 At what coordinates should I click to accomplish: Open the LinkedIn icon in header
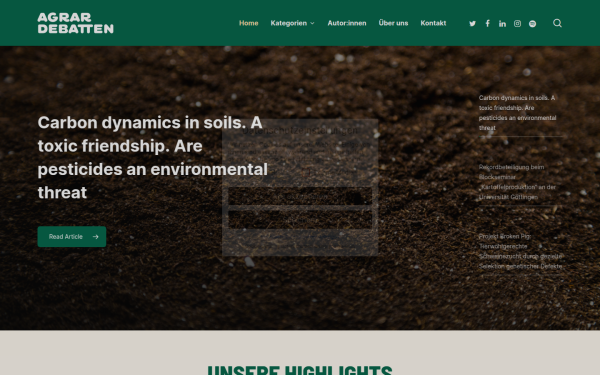tap(502, 23)
